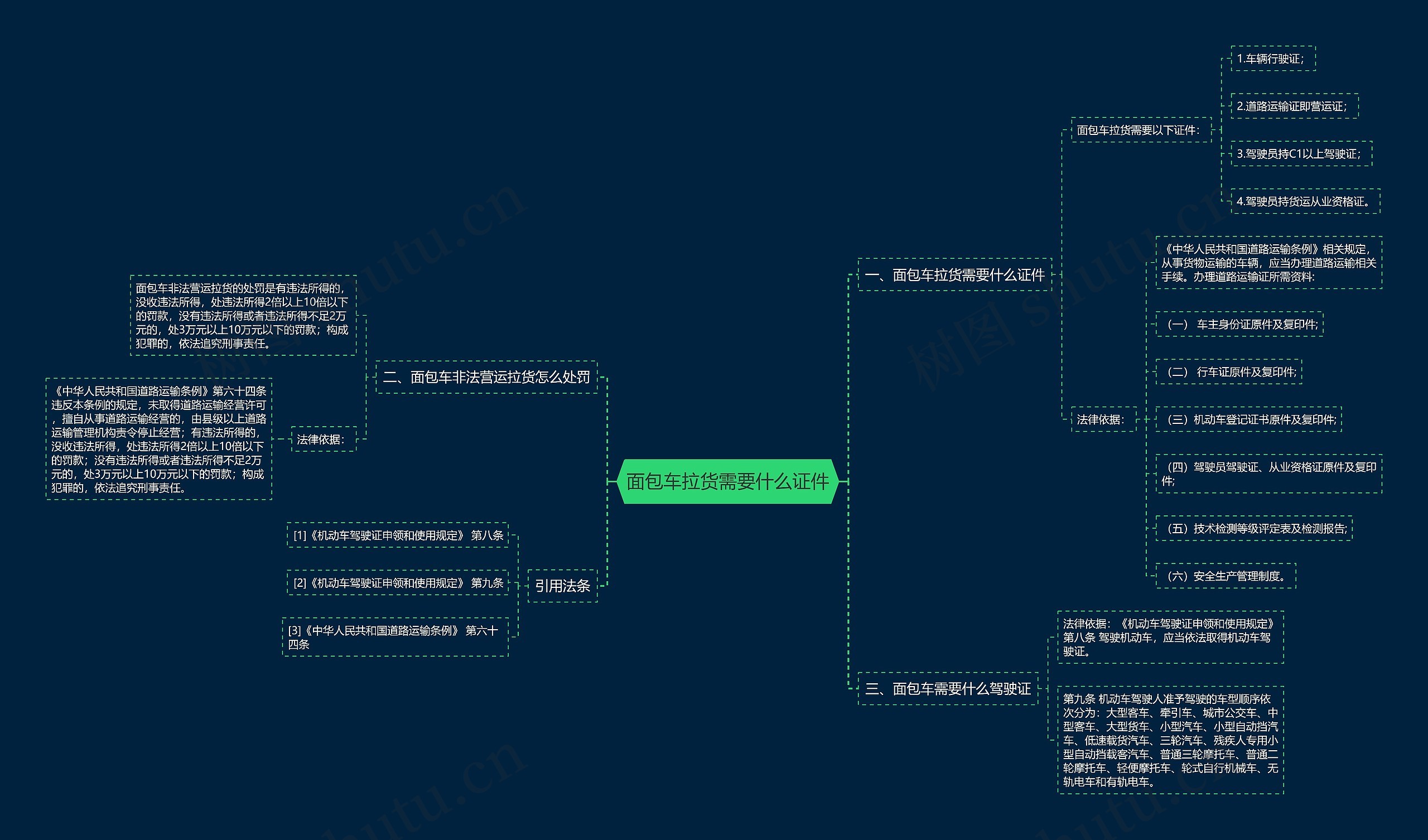Click node 3.驾驶员持C1以上驾驶证
This screenshot has width=1428, height=840.
coord(1301,153)
